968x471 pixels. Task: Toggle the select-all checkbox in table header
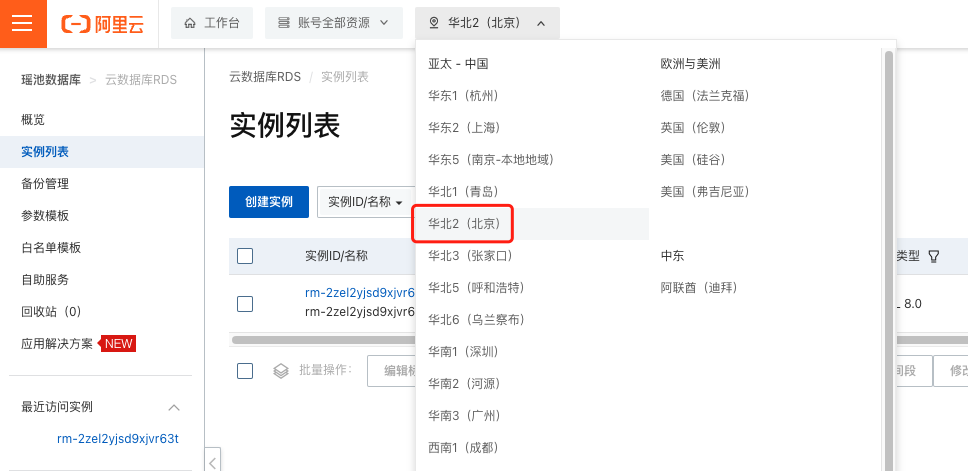click(245, 256)
